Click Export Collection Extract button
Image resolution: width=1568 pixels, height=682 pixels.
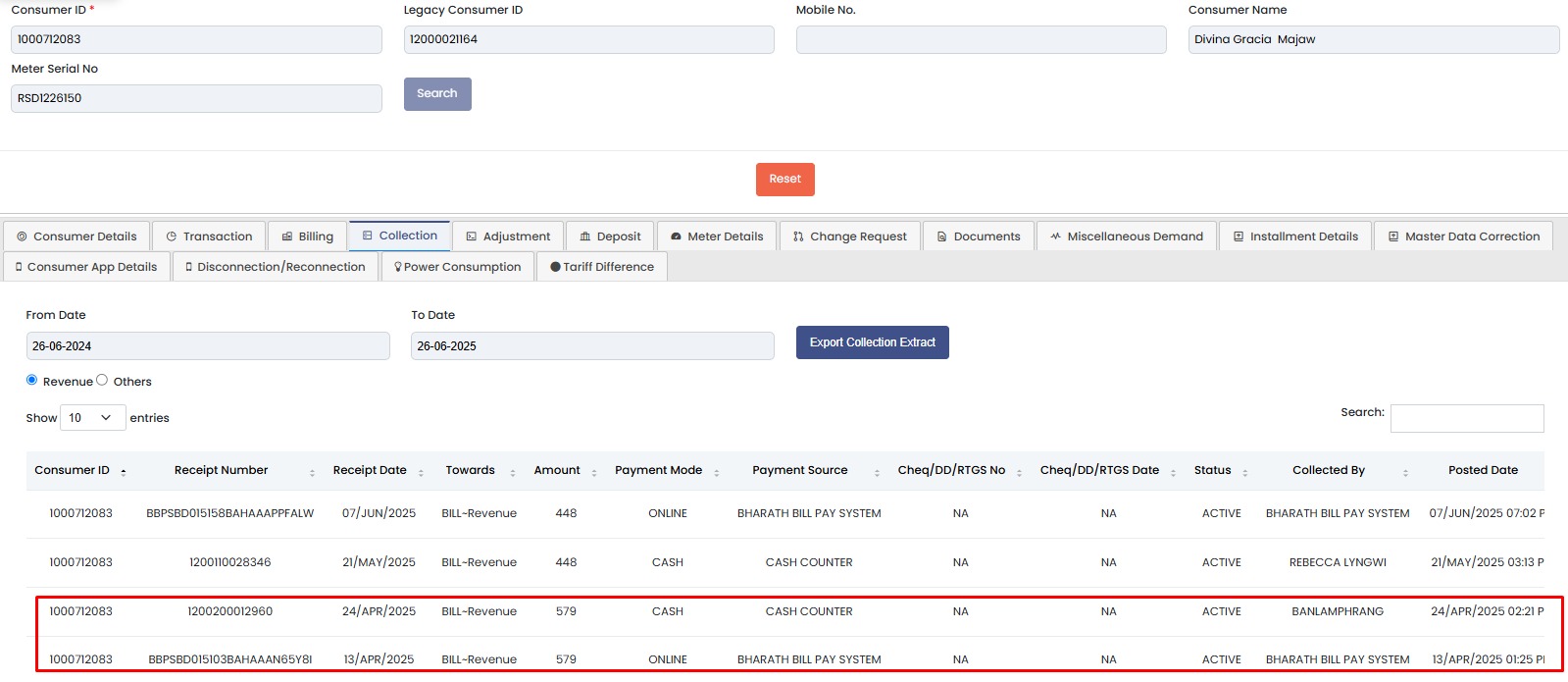coord(872,342)
